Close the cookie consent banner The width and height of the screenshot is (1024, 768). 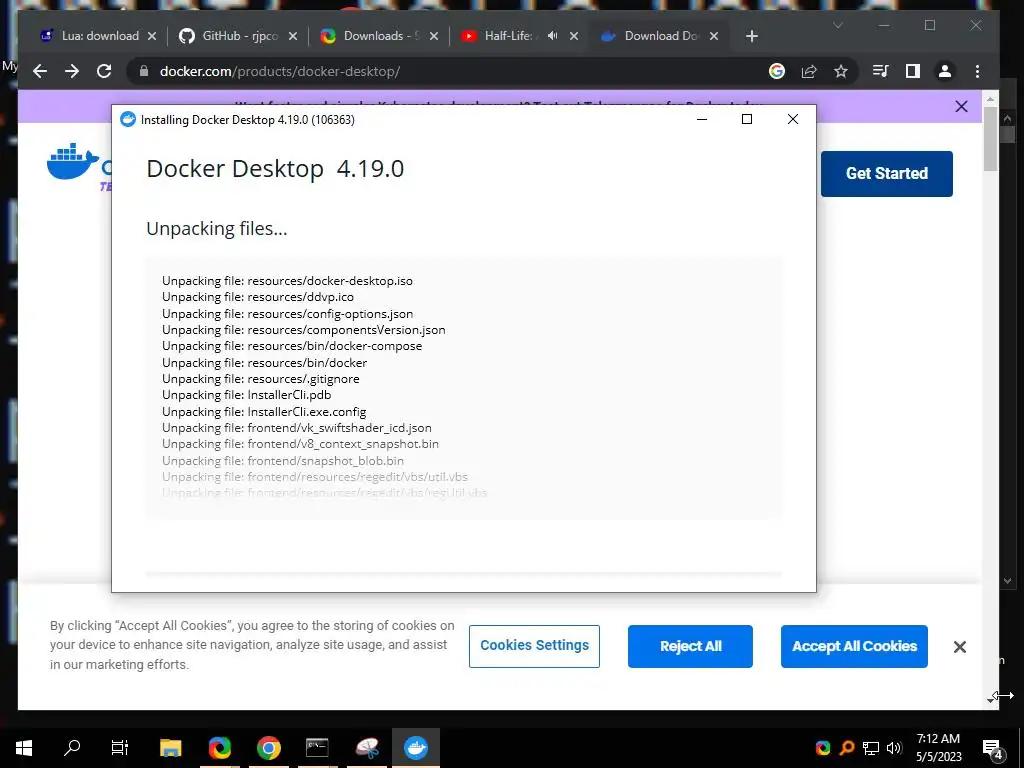click(x=959, y=647)
